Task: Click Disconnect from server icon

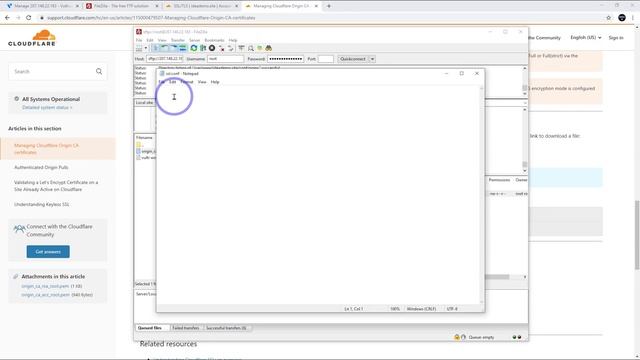Action: coord(221,48)
